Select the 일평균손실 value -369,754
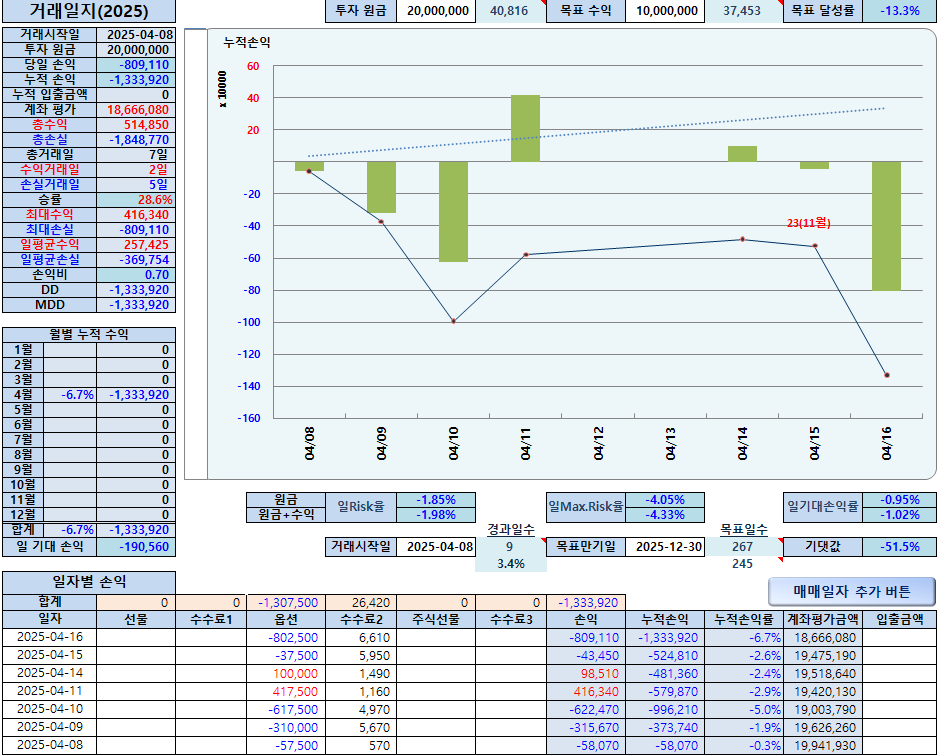The width and height of the screenshot is (941, 755). (x=136, y=260)
